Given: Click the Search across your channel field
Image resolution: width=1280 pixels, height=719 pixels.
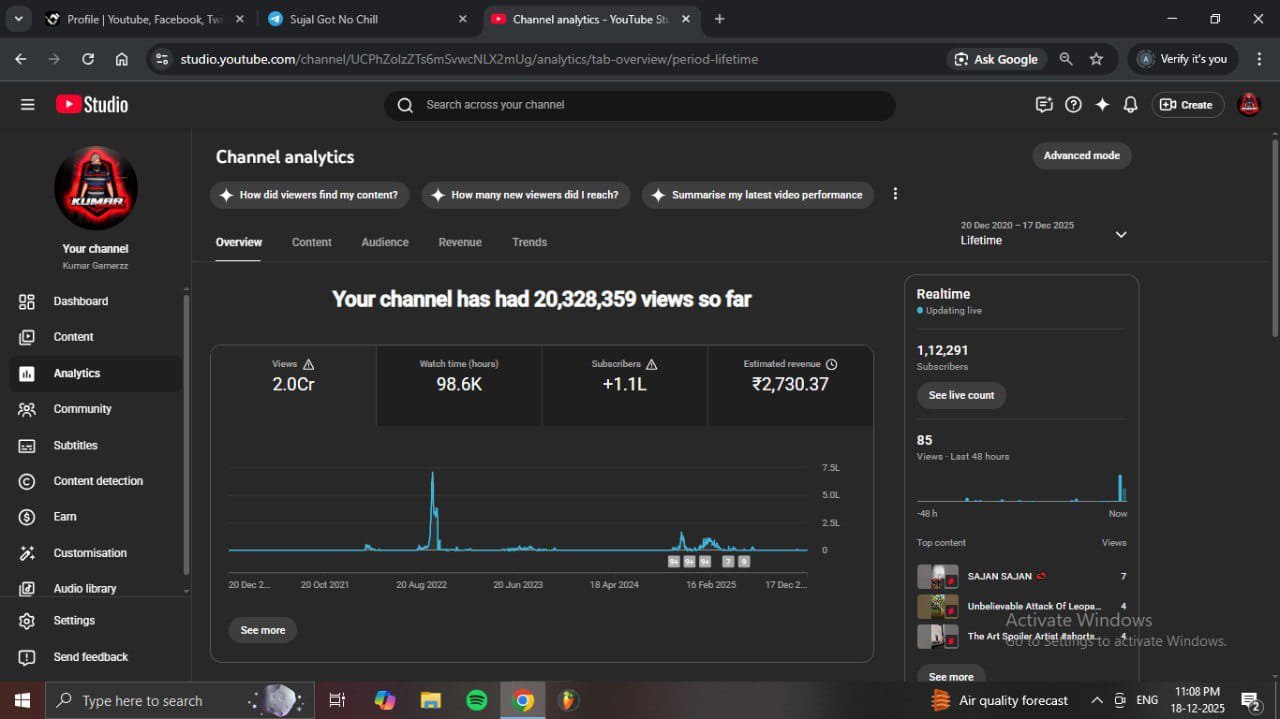Looking at the screenshot, I should coord(640,105).
